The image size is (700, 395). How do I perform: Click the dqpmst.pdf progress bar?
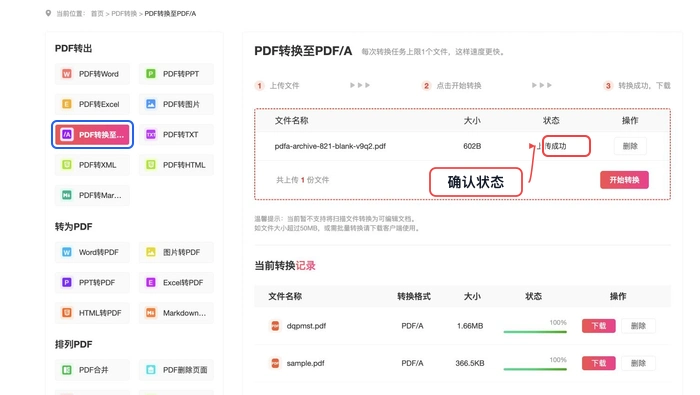[535, 332]
